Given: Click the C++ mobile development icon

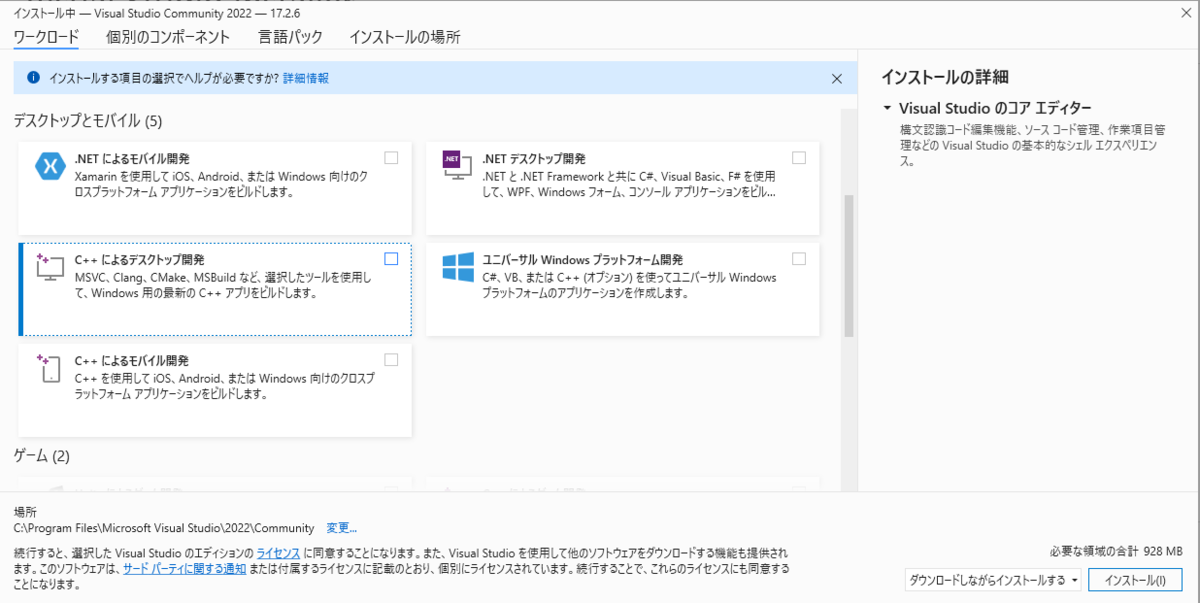Looking at the screenshot, I should click(x=49, y=368).
